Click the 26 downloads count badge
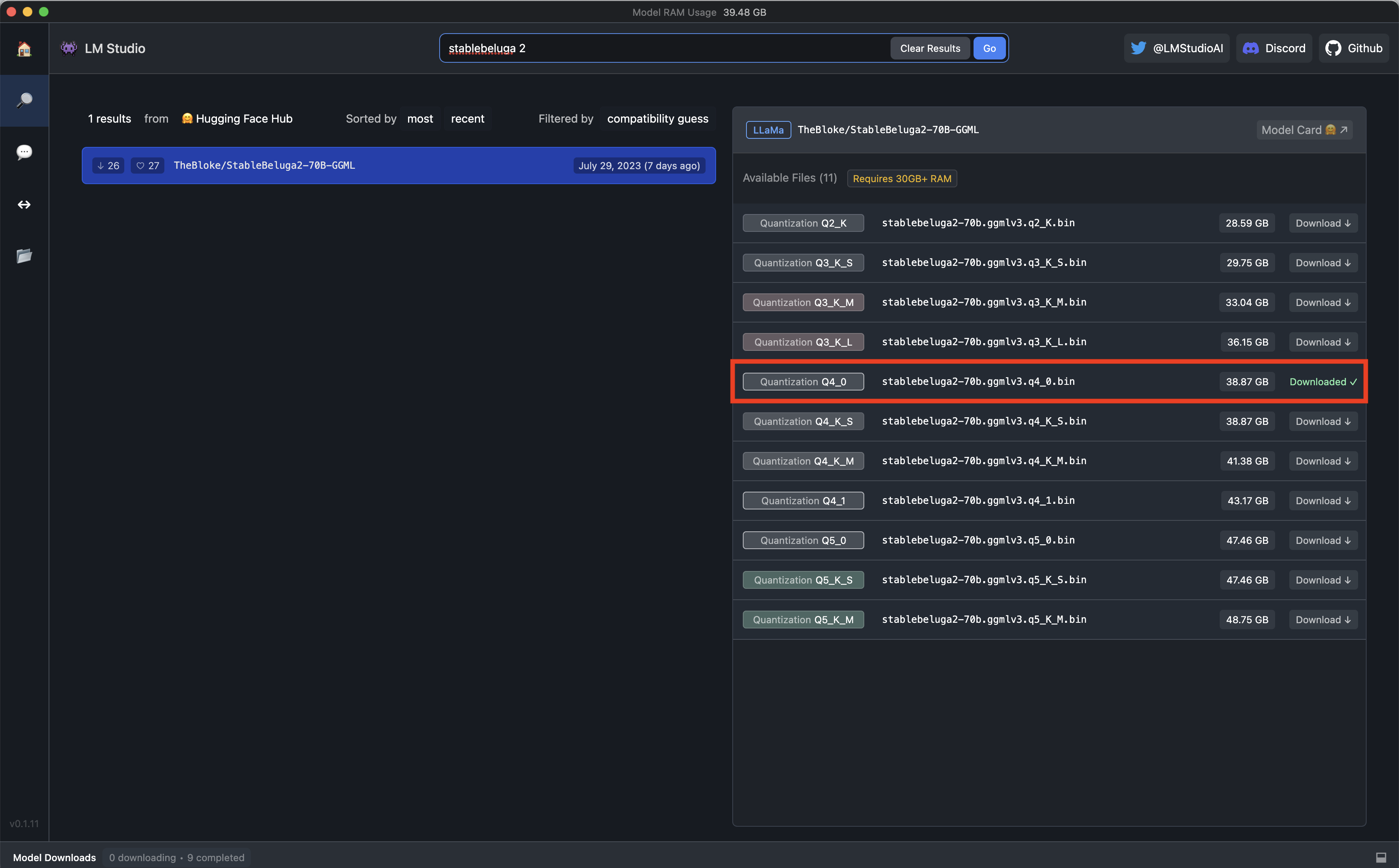This screenshot has width=1399, height=868. (x=108, y=166)
